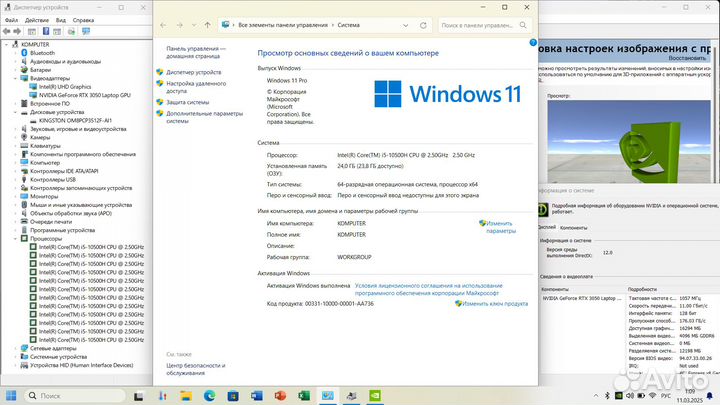This screenshot has width=720, height=405.
Task: Go forward in the System control panel window
Action: [180, 25]
